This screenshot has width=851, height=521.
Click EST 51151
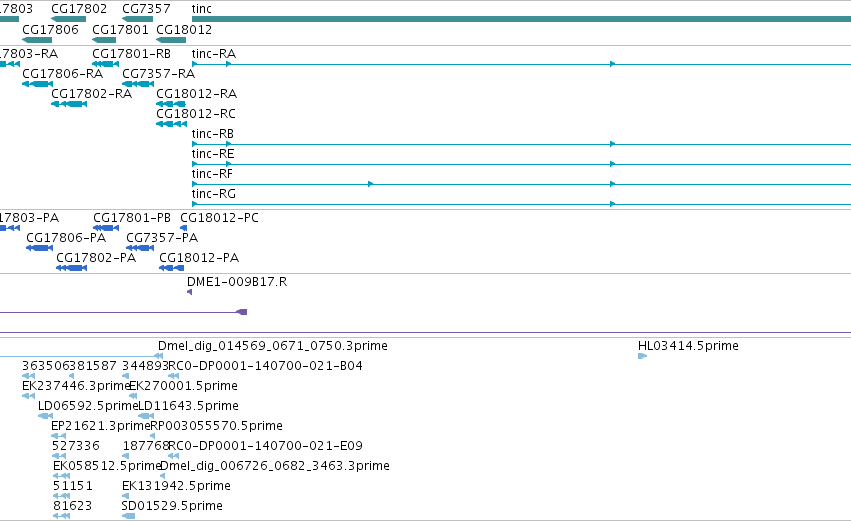click(x=73, y=487)
